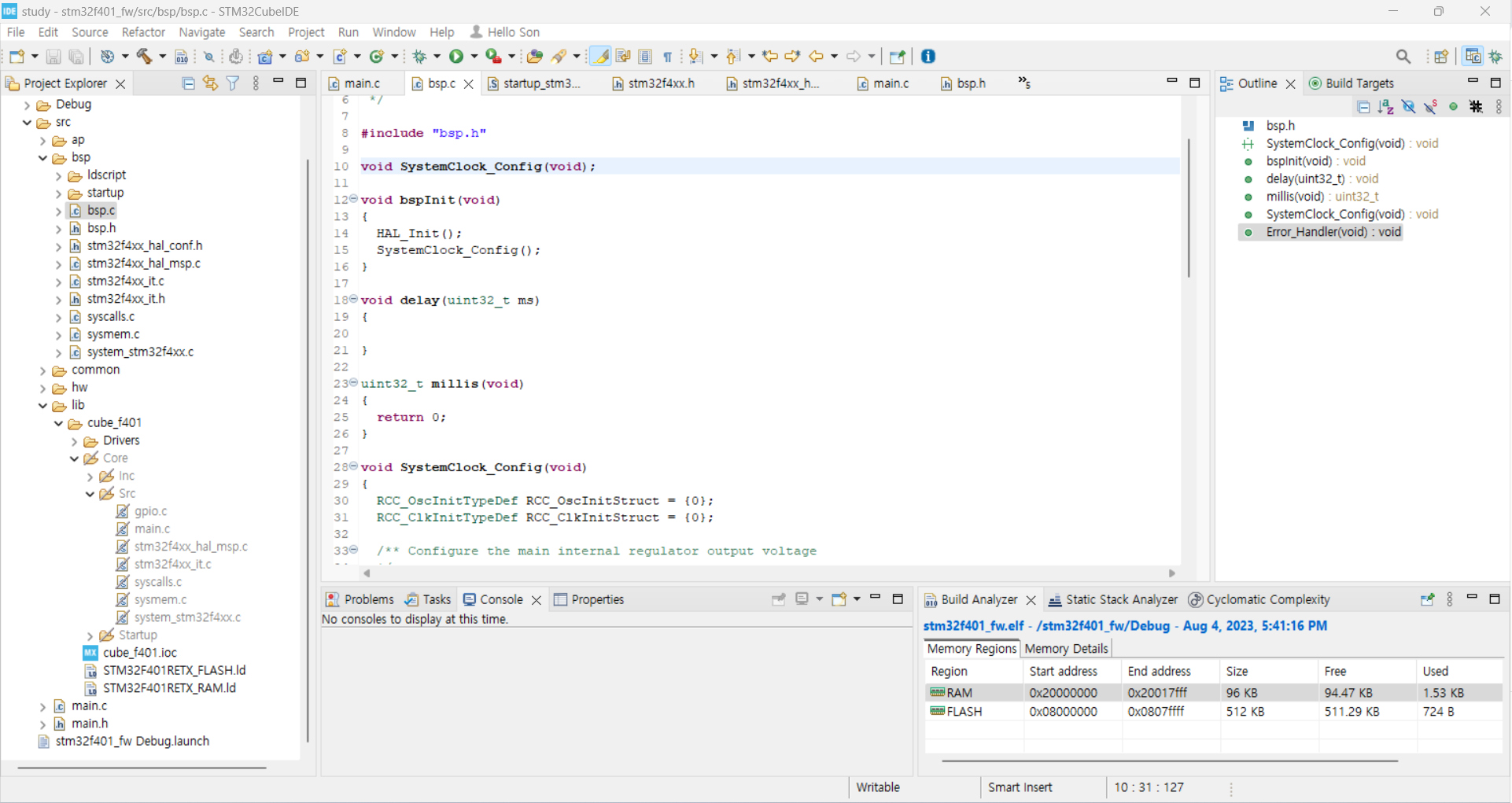The image size is (1512, 803).
Task: Toggle Hide Non-Public Members green dot
Action: pyautogui.click(x=1454, y=107)
